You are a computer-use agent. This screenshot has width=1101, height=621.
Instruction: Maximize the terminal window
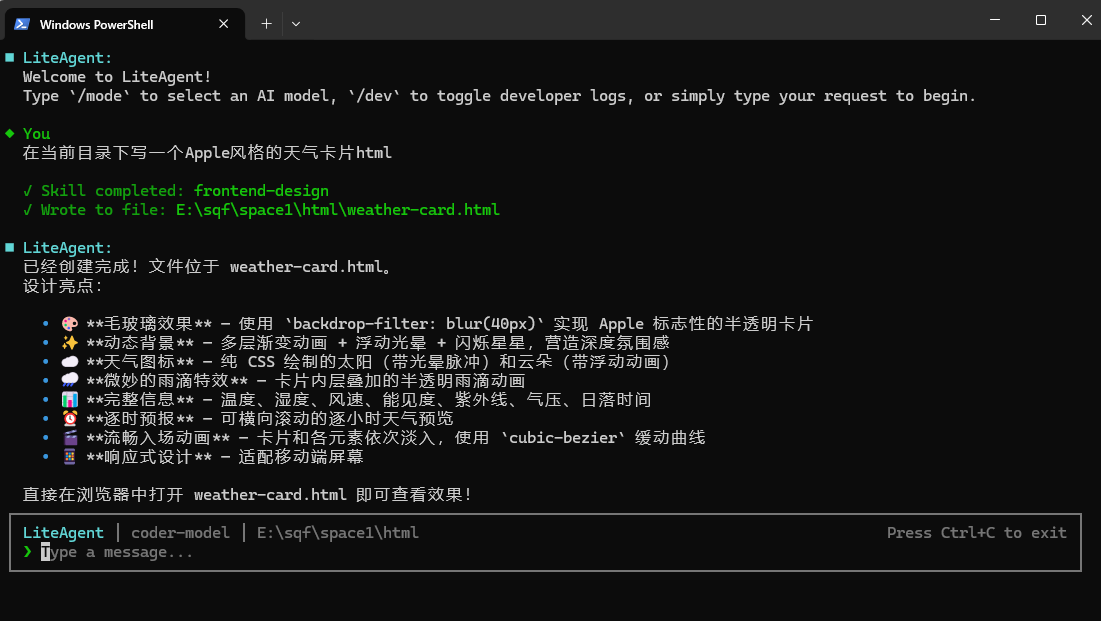click(x=1040, y=20)
